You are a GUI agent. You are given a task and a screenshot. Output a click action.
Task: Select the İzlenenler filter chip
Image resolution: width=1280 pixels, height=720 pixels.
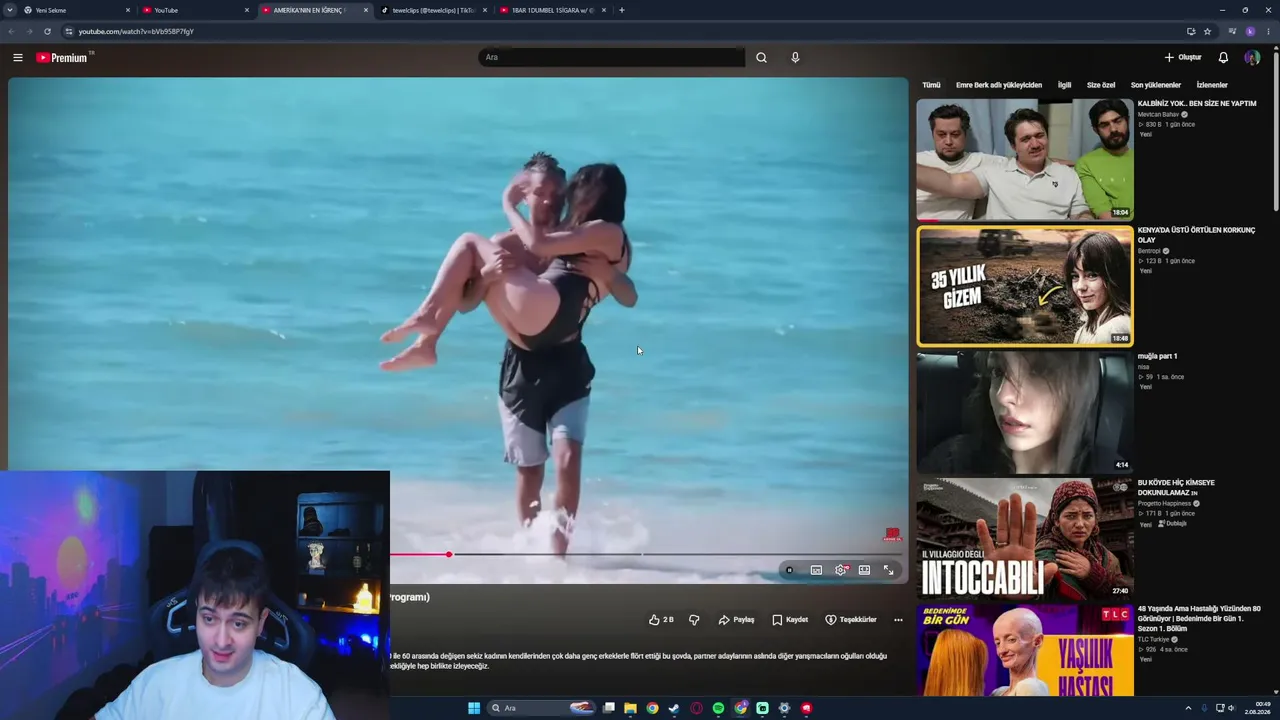1212,85
